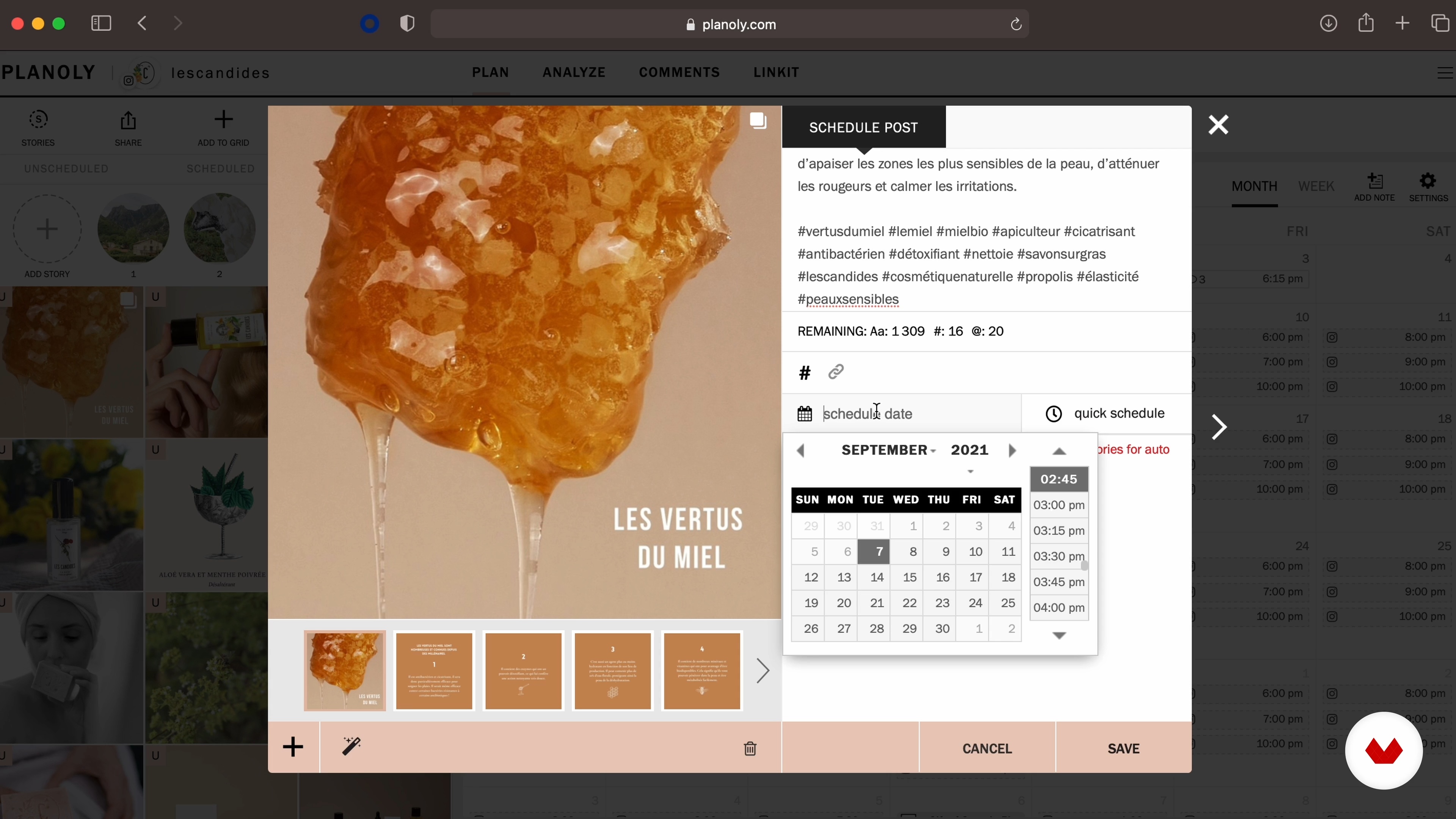Click Add to Grid plus icon

223,119
